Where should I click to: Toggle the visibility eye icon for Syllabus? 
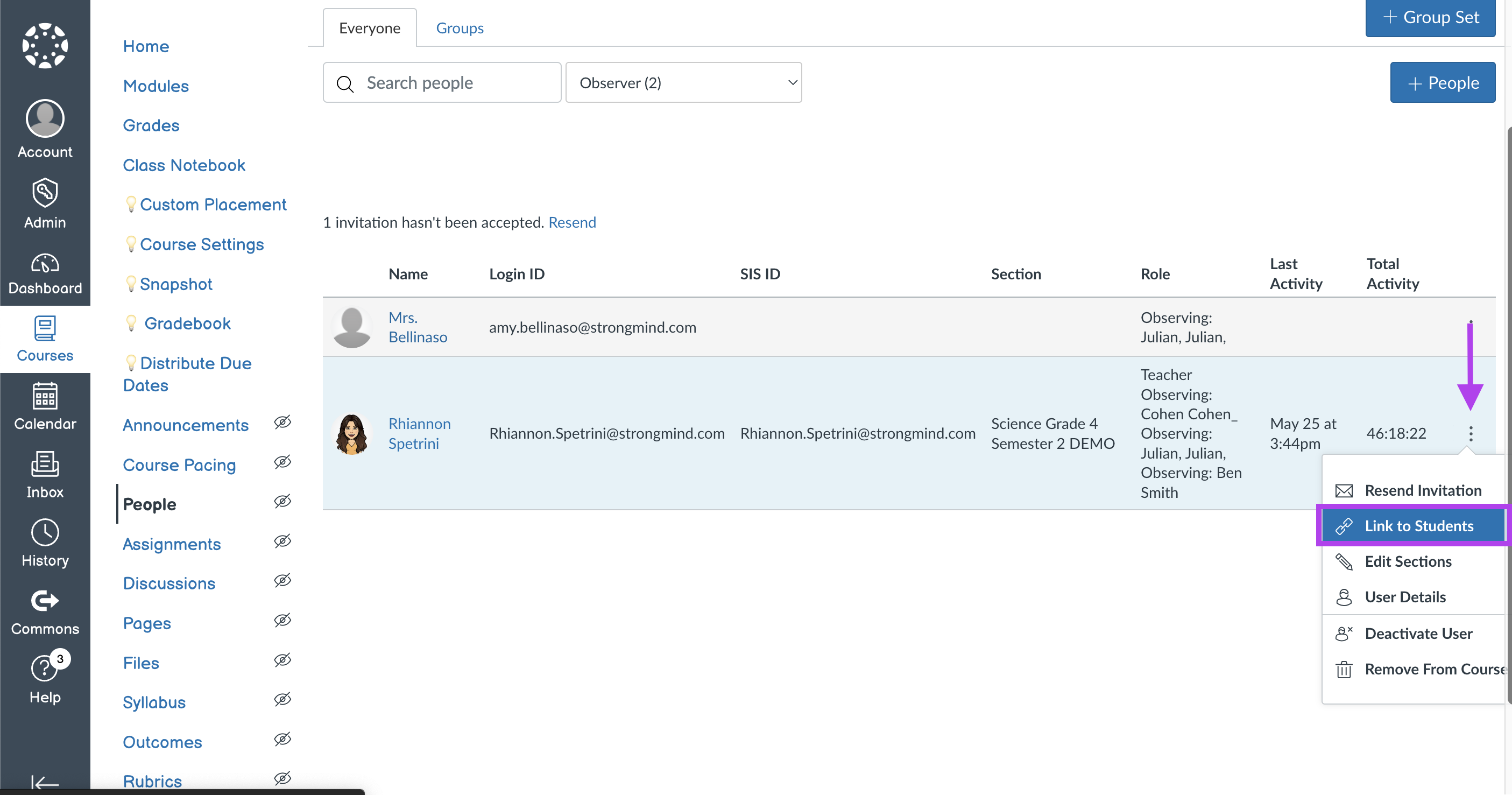point(282,699)
